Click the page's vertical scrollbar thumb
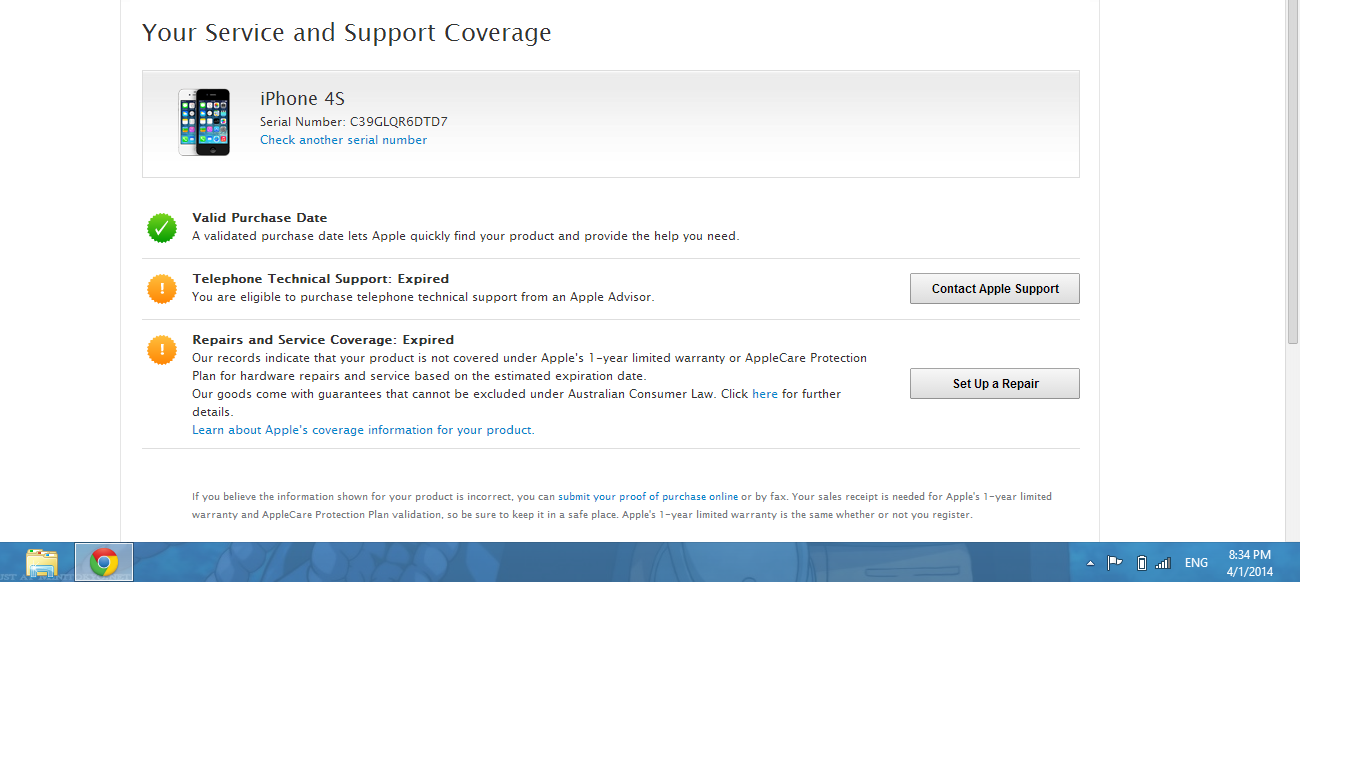This screenshot has width=1366, height=768. point(1292,172)
